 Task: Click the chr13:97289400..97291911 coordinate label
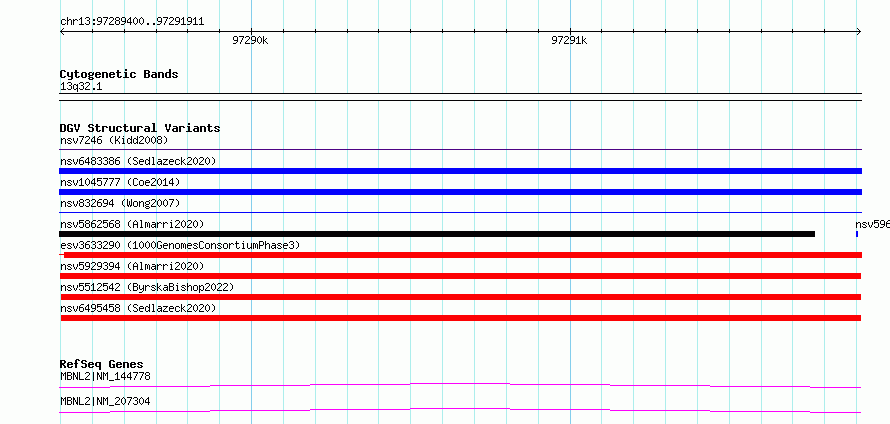[132, 22]
